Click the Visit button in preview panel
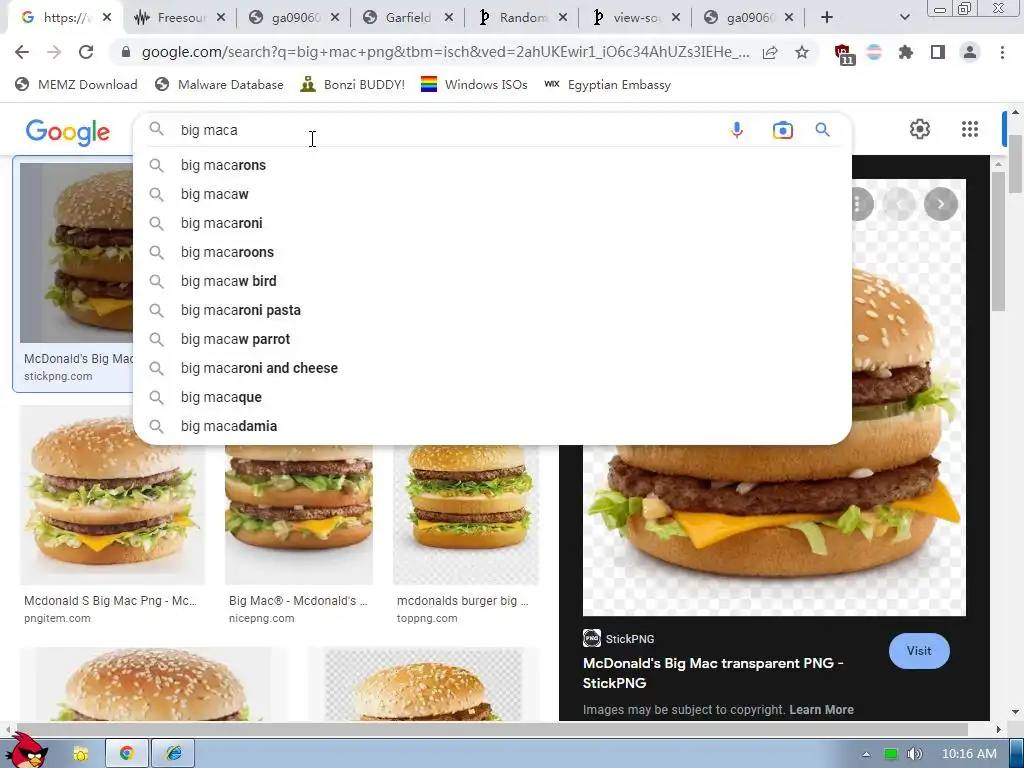 [x=919, y=650]
